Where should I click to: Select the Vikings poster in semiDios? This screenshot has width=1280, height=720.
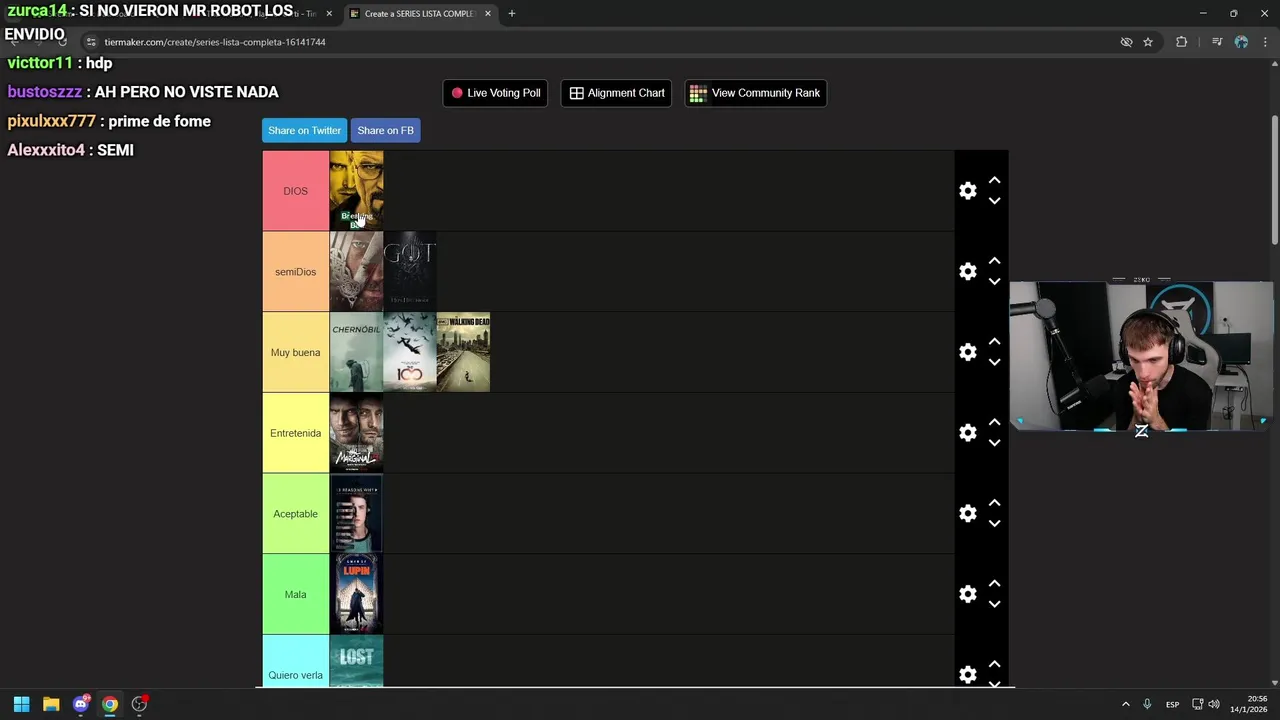(356, 271)
